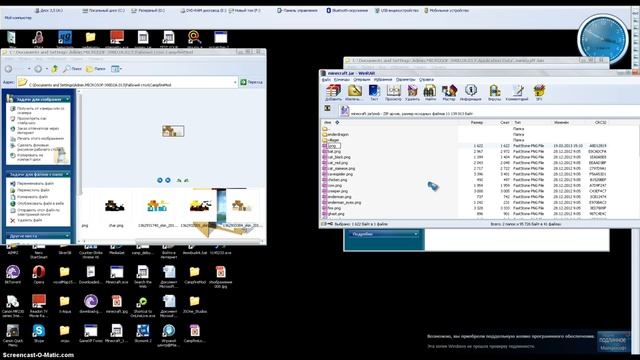The width and height of the screenshot is (640, 360).
Task: Sort by the Размер column header
Action: click(x=476, y=122)
